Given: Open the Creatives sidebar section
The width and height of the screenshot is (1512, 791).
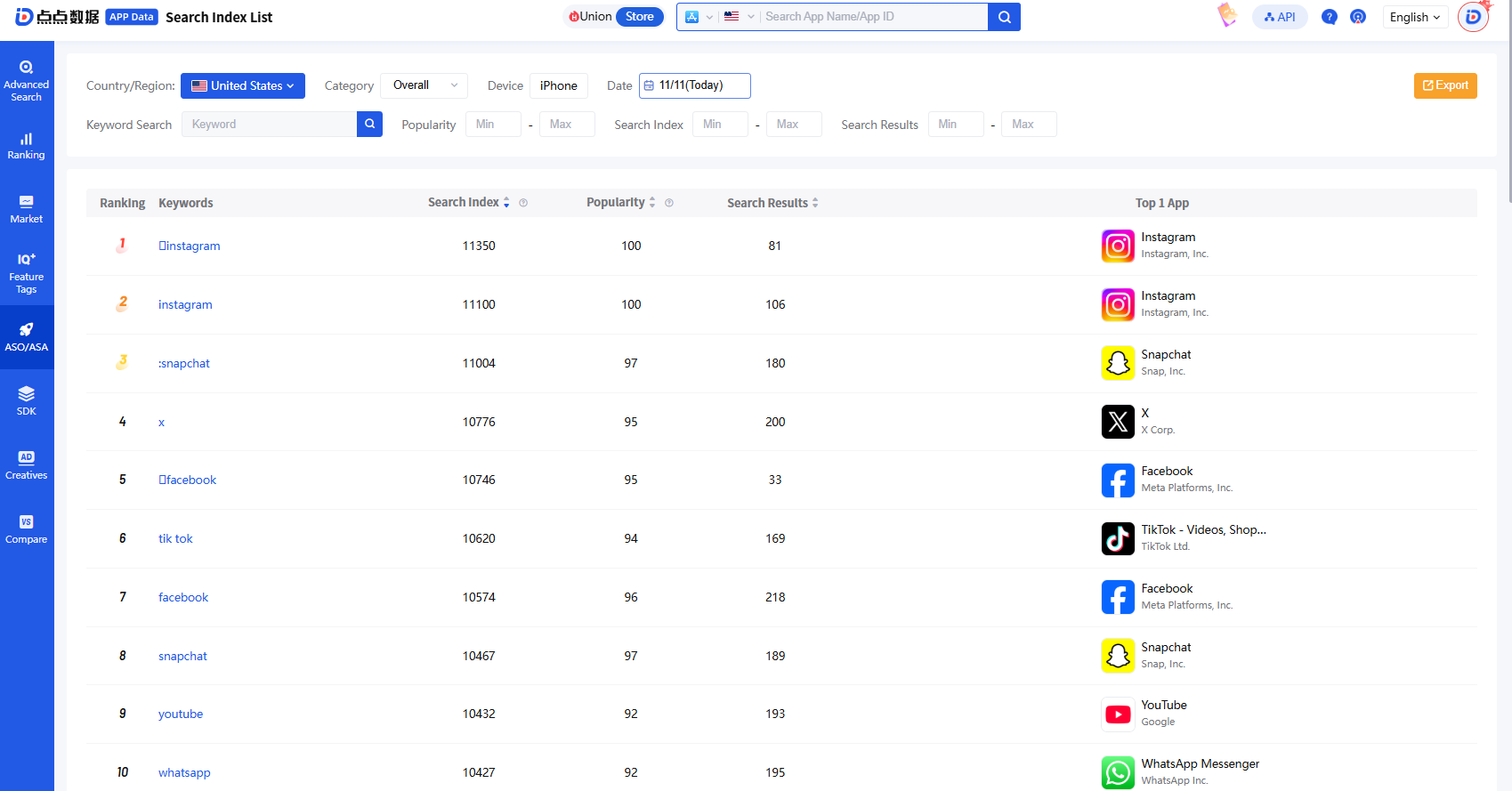Looking at the screenshot, I should 27,465.
